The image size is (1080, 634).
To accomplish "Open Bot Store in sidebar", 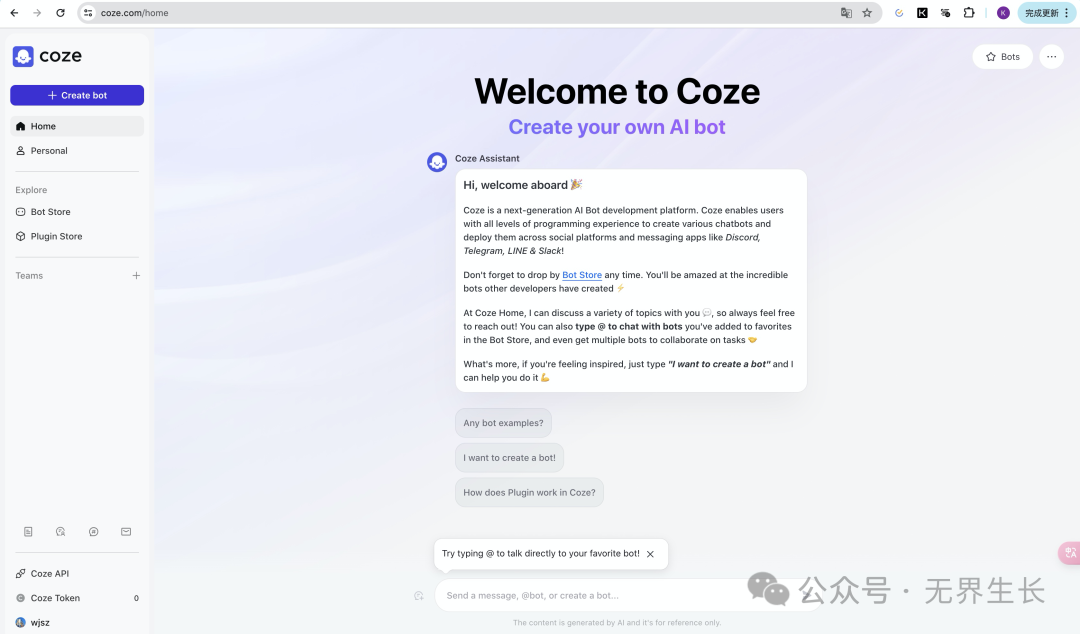I will point(77,212).
